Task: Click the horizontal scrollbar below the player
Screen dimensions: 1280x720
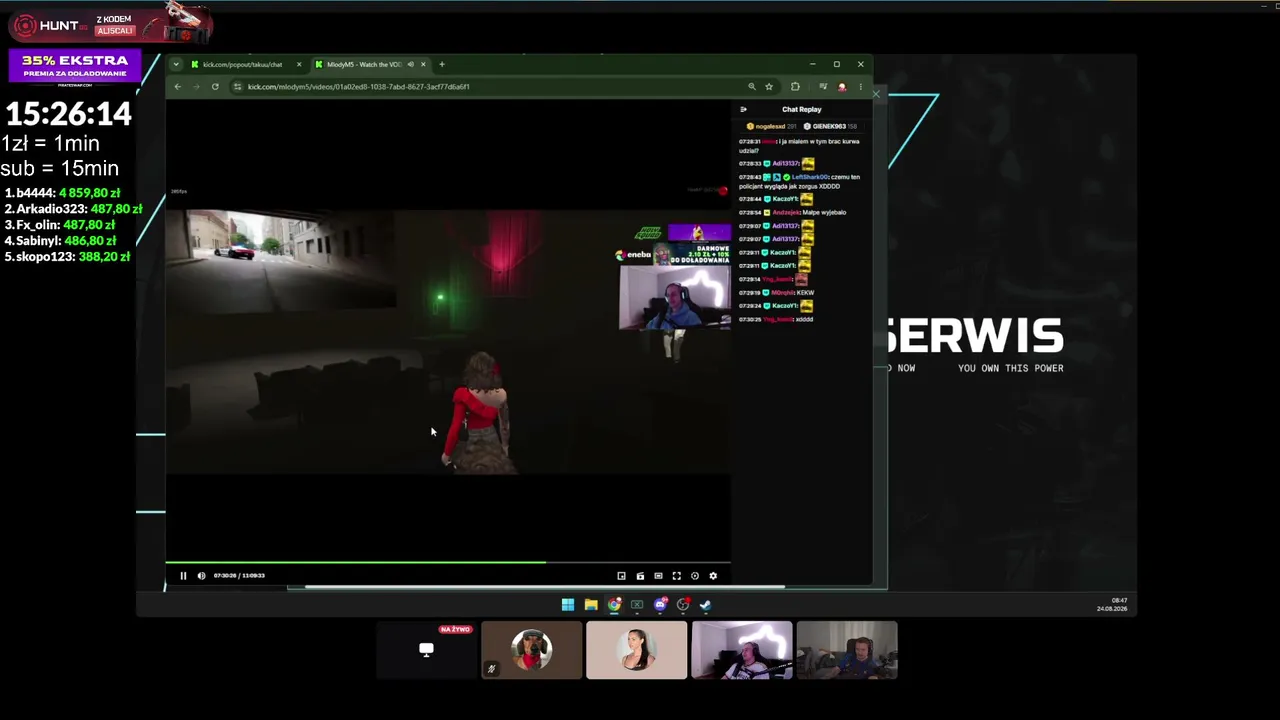Action: [545, 587]
